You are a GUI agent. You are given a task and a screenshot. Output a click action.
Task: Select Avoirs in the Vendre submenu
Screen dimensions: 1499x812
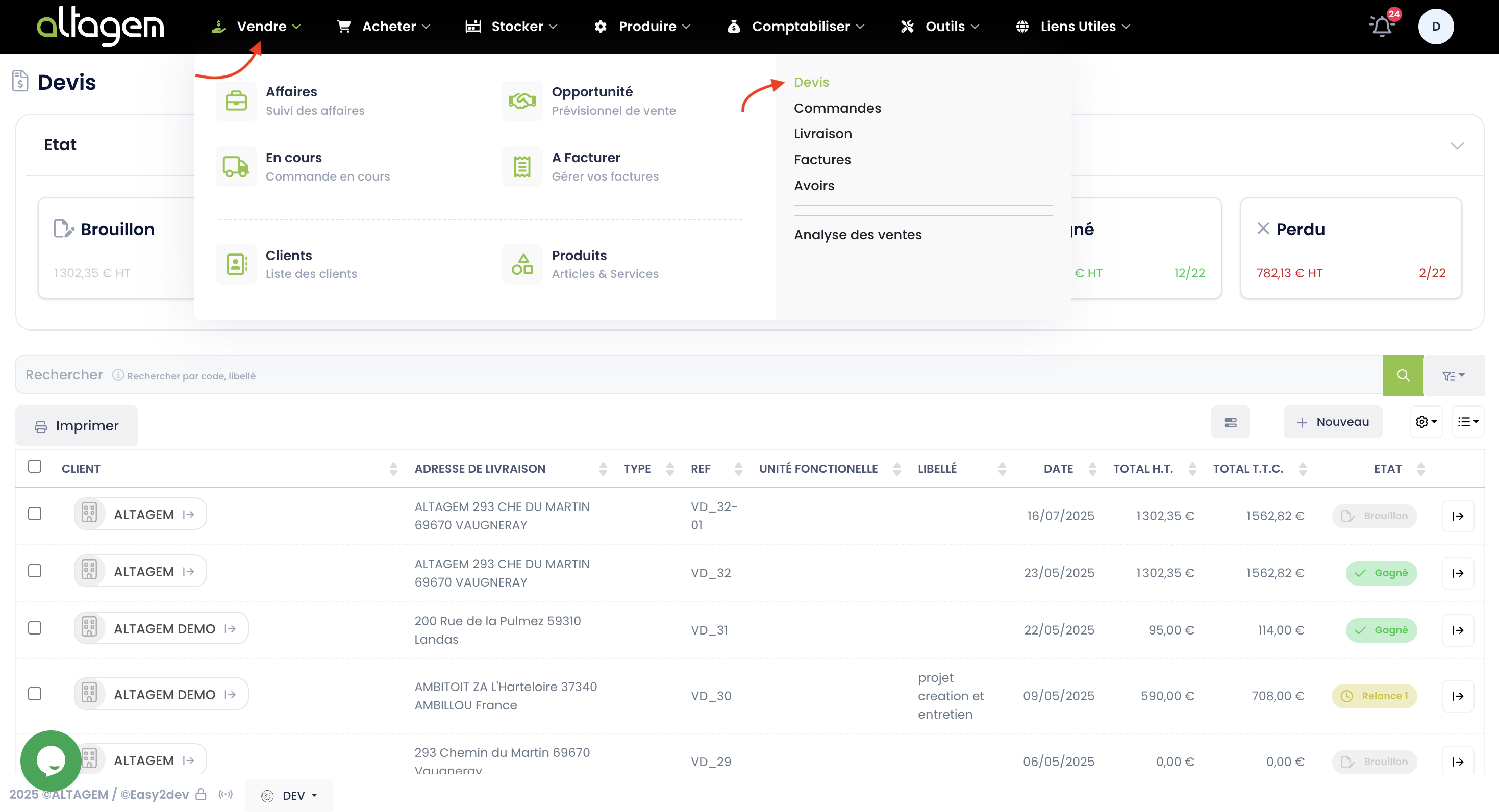[x=814, y=186]
